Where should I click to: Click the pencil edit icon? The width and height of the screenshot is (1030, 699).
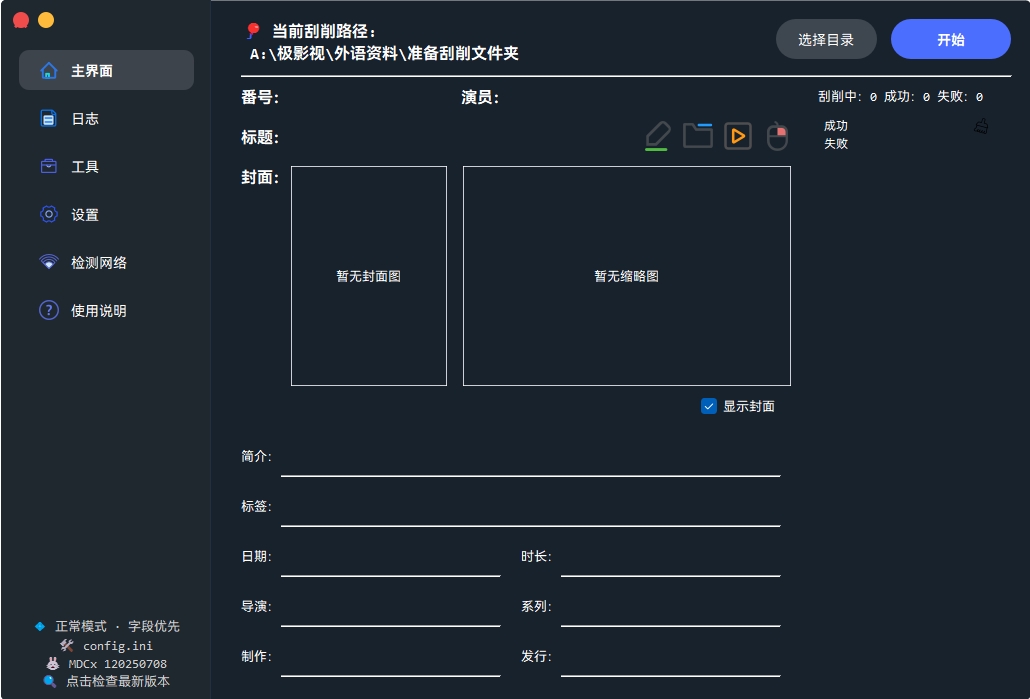click(658, 136)
